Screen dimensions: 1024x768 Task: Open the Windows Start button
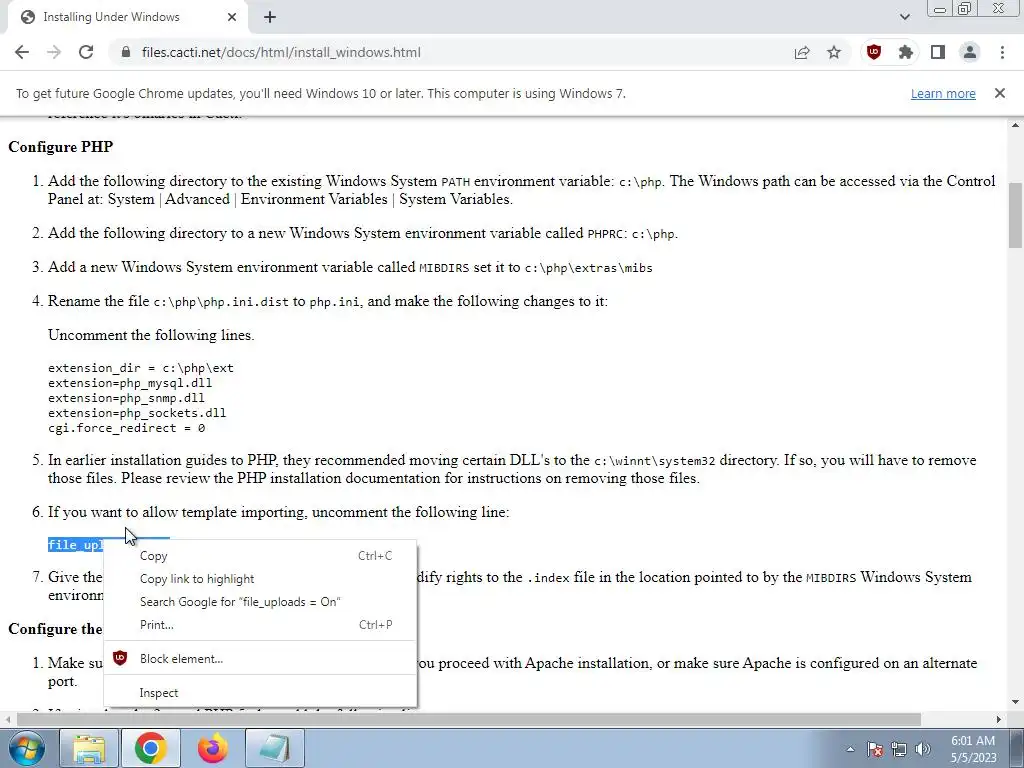27,748
